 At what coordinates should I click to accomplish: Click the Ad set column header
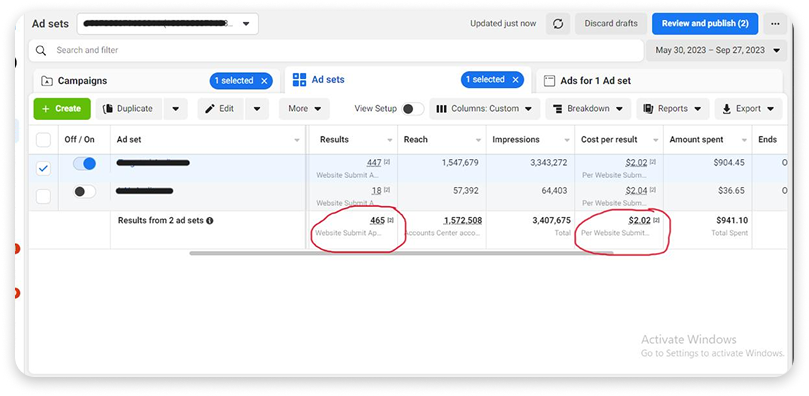208,140
